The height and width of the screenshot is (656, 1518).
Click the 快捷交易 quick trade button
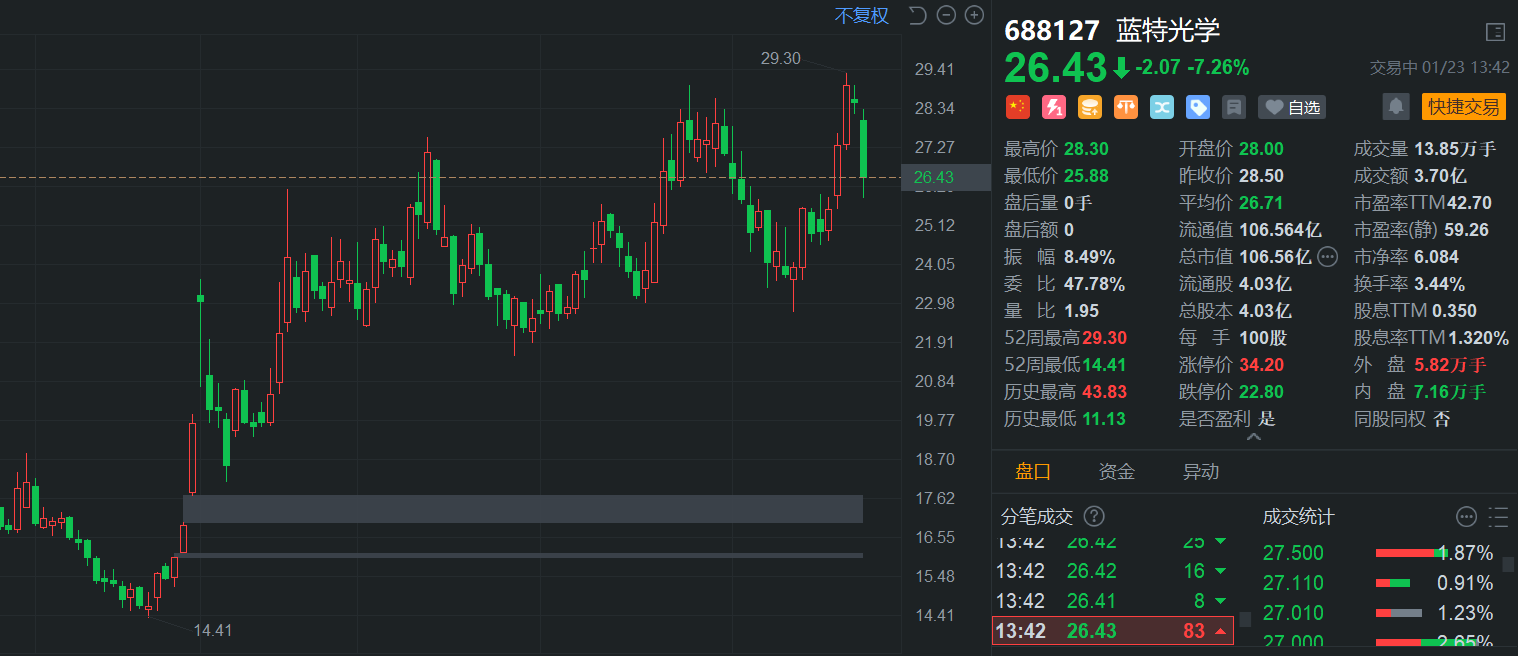pyautogui.click(x=1463, y=107)
